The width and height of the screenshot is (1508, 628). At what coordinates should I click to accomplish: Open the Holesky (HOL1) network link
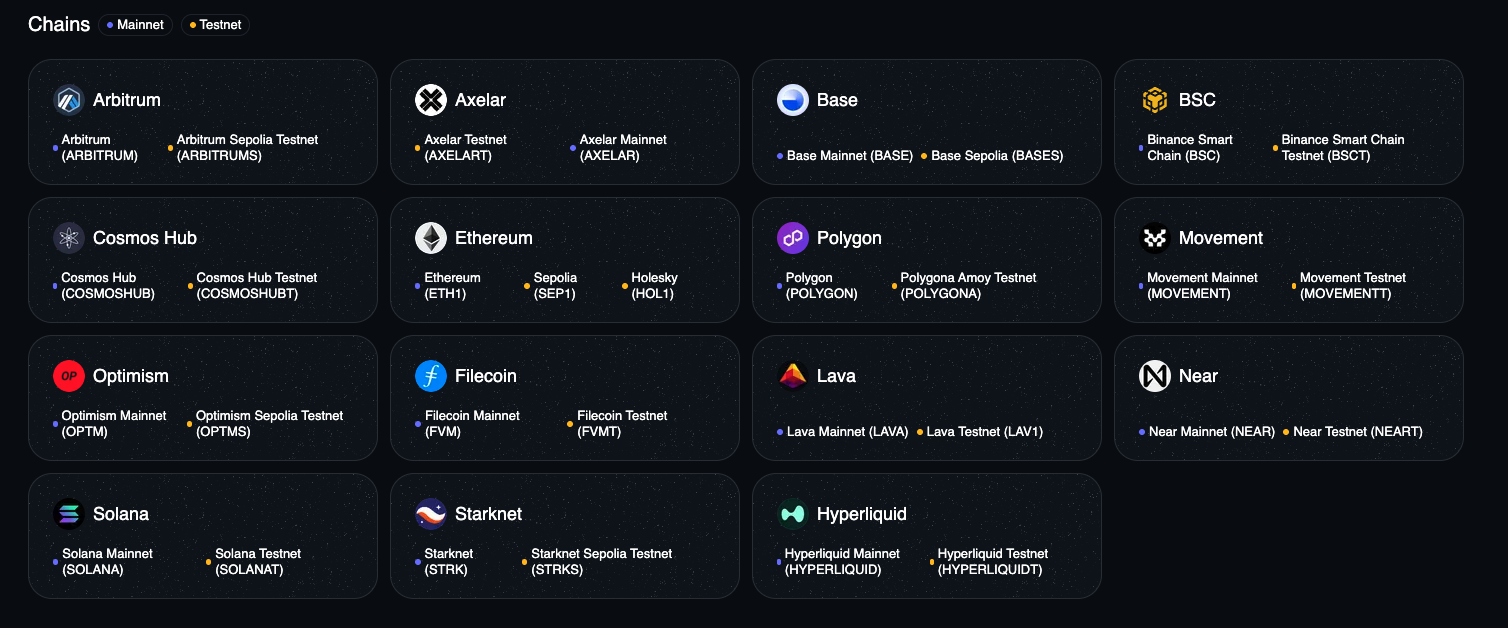click(654, 286)
